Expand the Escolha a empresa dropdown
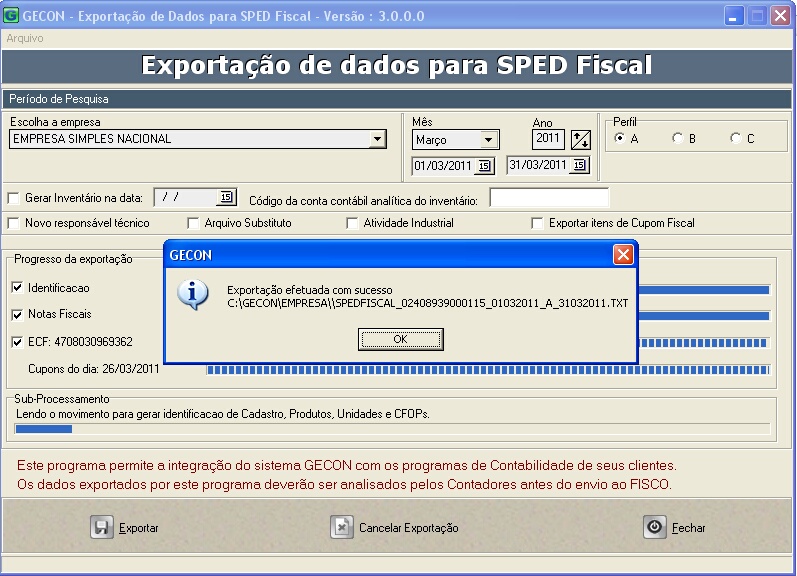This screenshot has height=576, width=797. tap(377, 139)
